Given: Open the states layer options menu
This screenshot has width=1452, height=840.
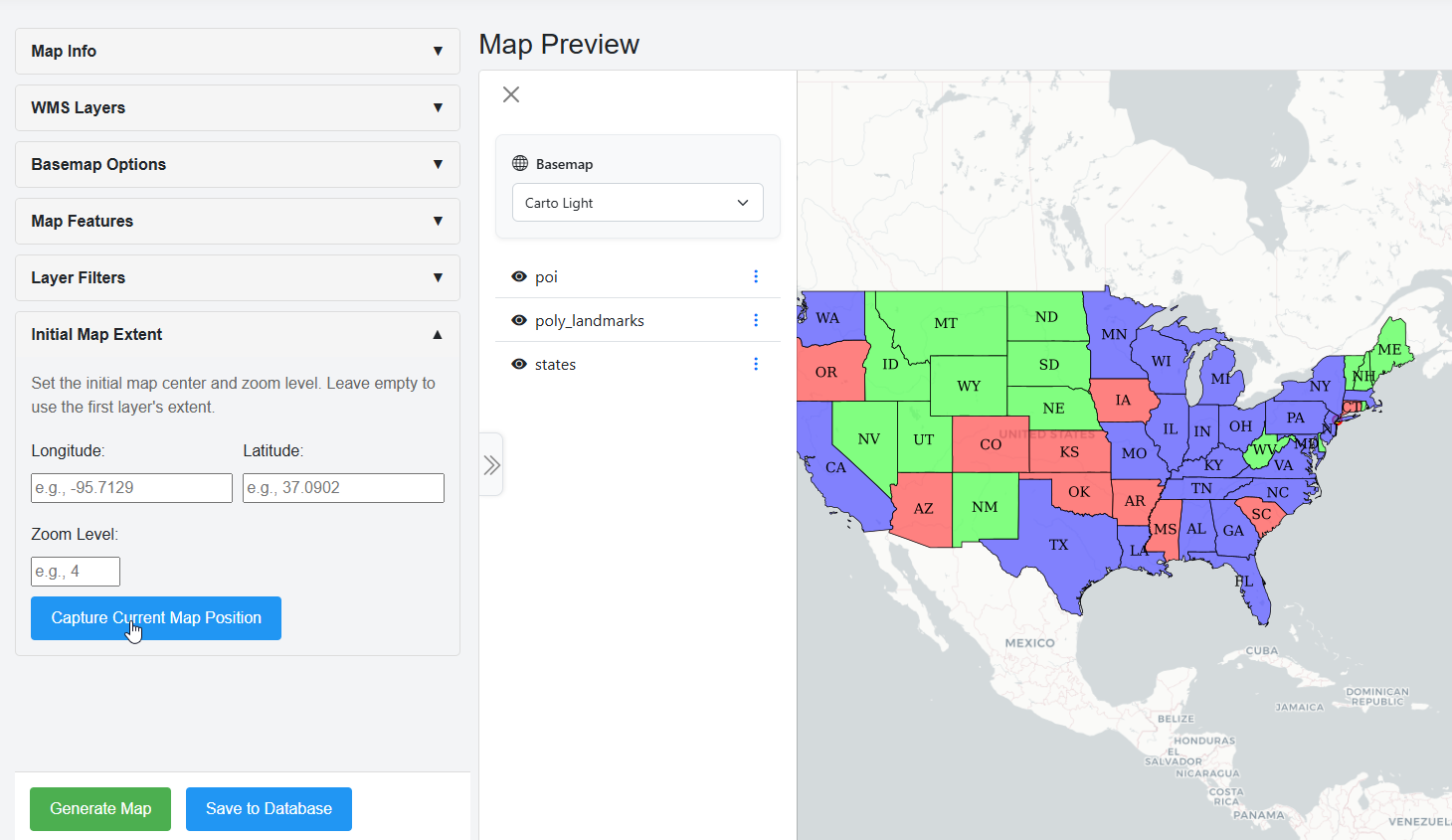Looking at the screenshot, I should (x=756, y=364).
